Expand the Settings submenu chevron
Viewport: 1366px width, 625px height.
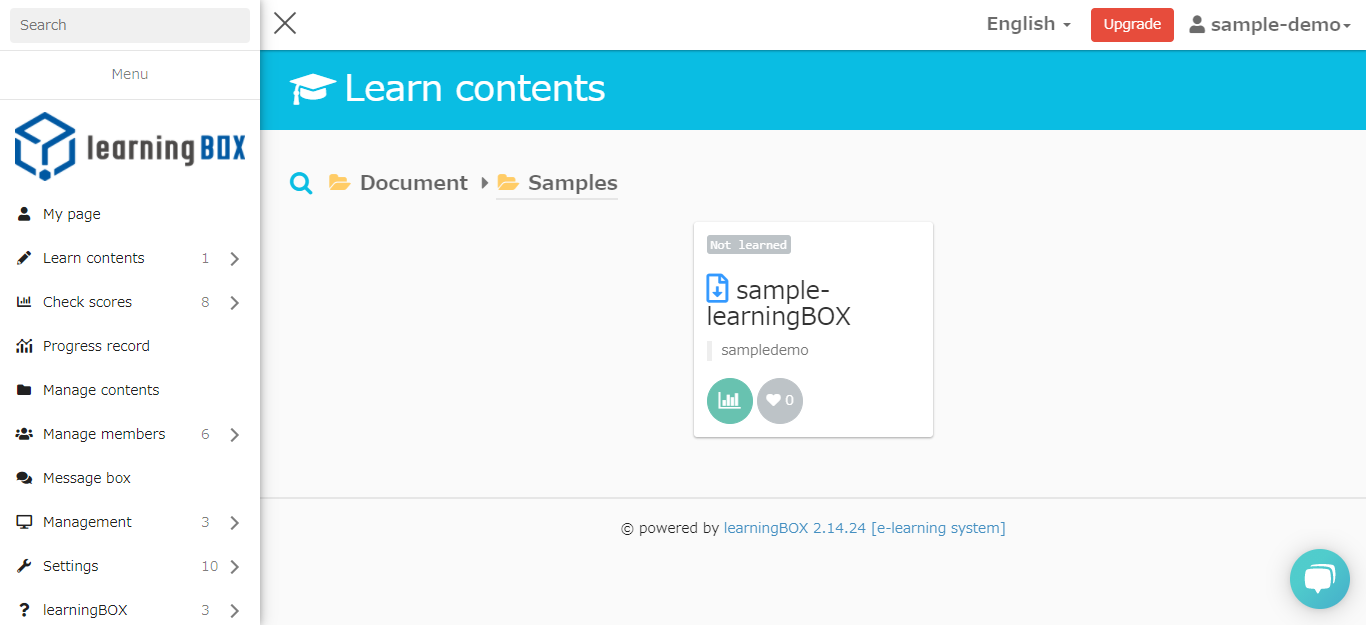click(234, 567)
